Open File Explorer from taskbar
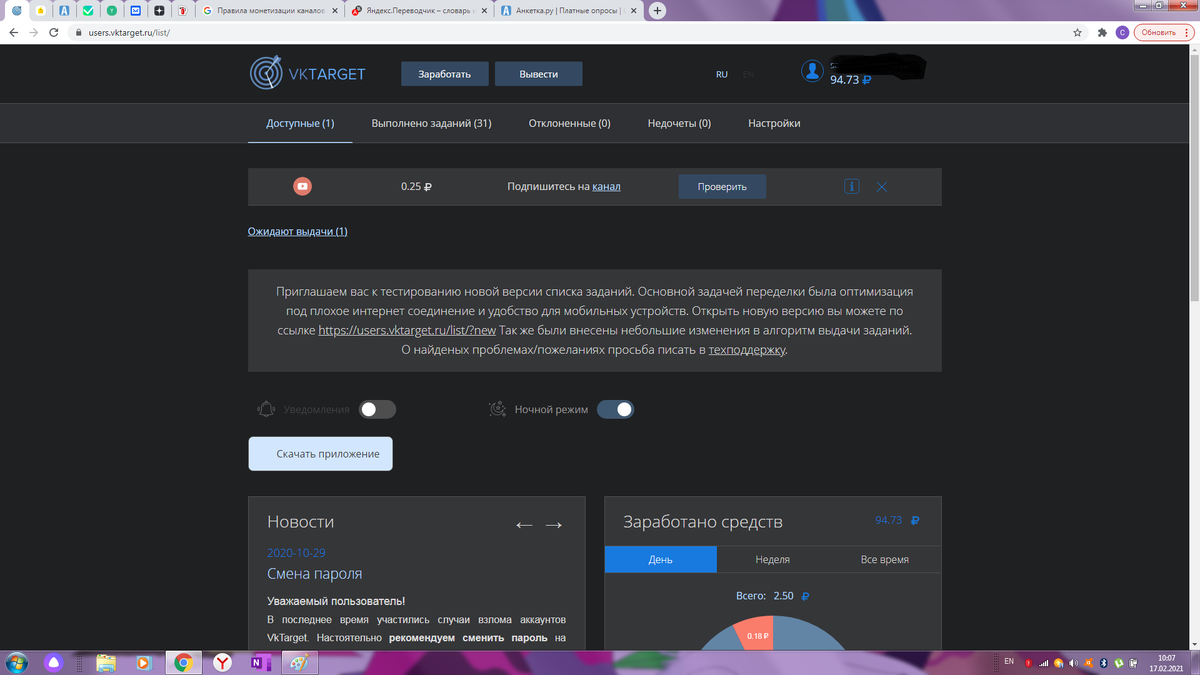This screenshot has height=675, width=1200. click(x=106, y=662)
